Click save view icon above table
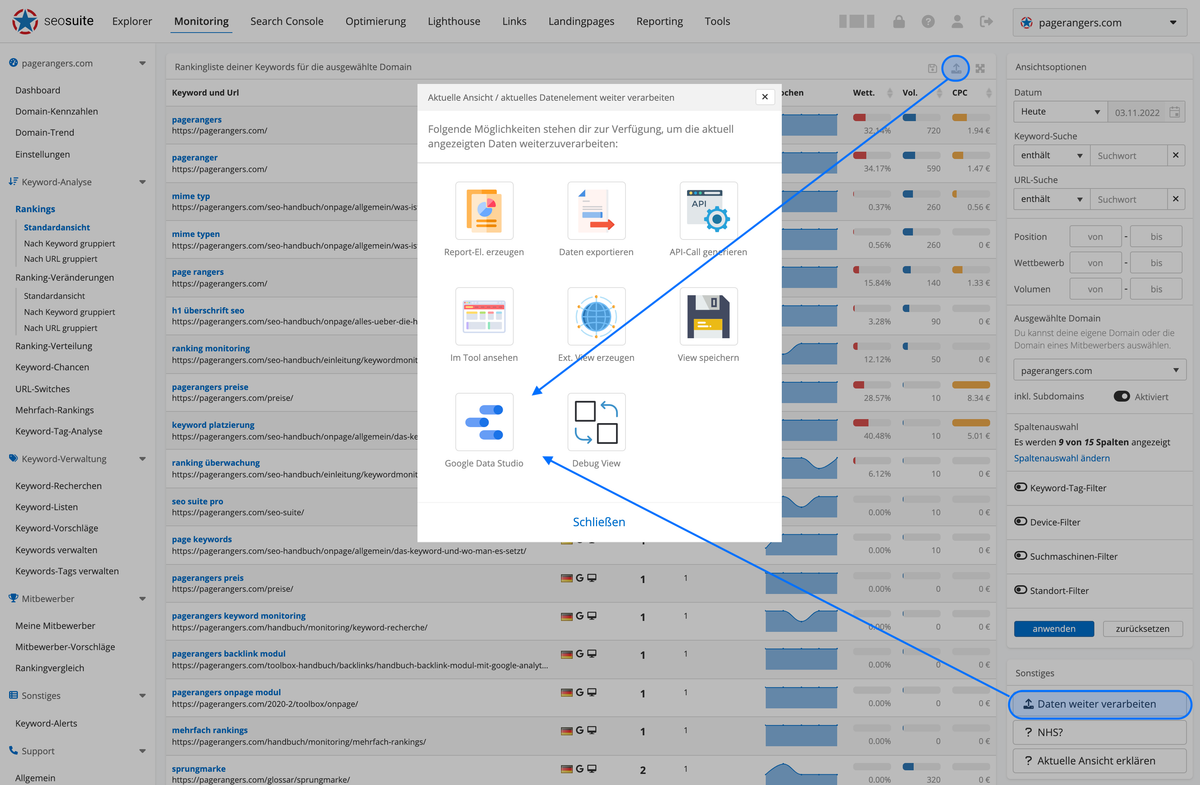The width and height of the screenshot is (1200, 785). click(x=933, y=68)
